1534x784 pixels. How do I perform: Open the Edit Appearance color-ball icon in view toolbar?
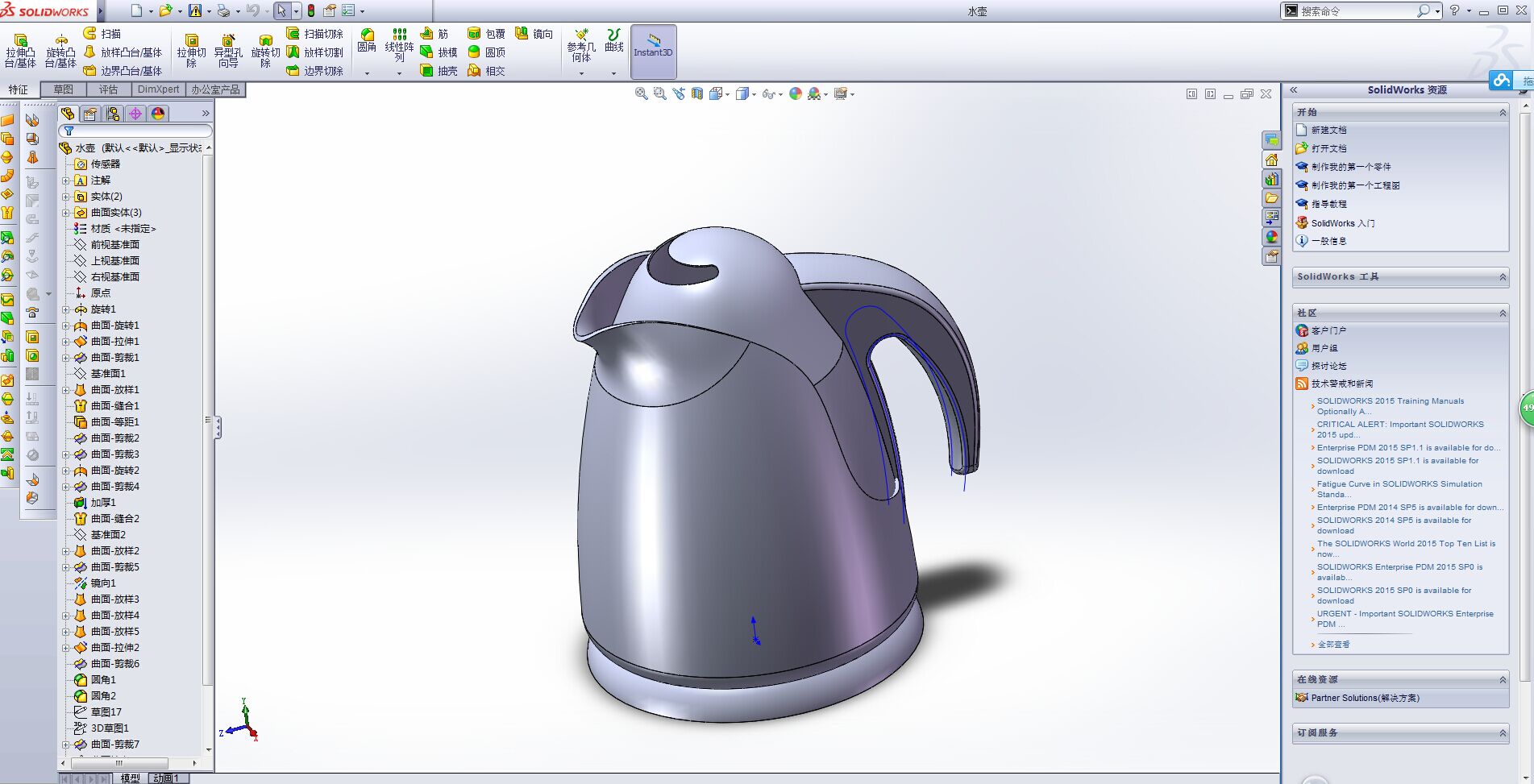click(x=796, y=93)
